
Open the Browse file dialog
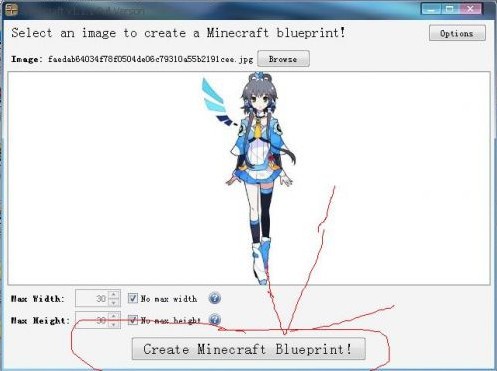click(x=283, y=59)
